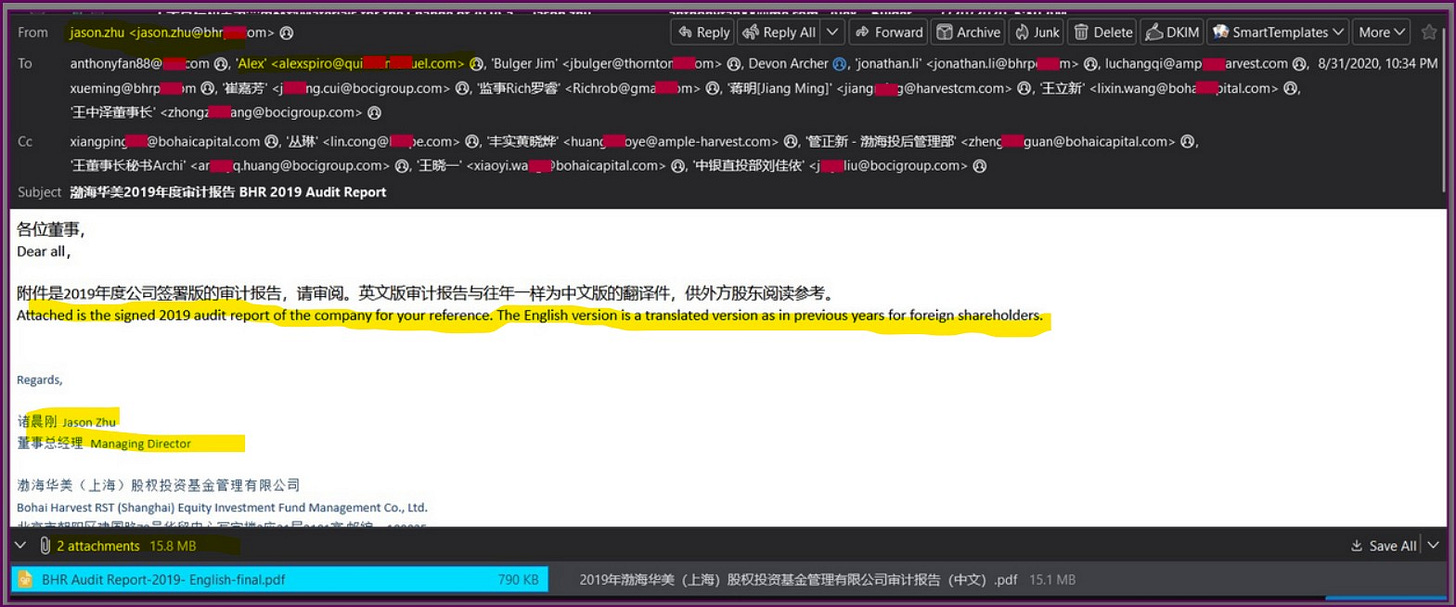Click the sender jason.zhu address
Image resolution: width=1456 pixels, height=607 pixels.
[172, 33]
